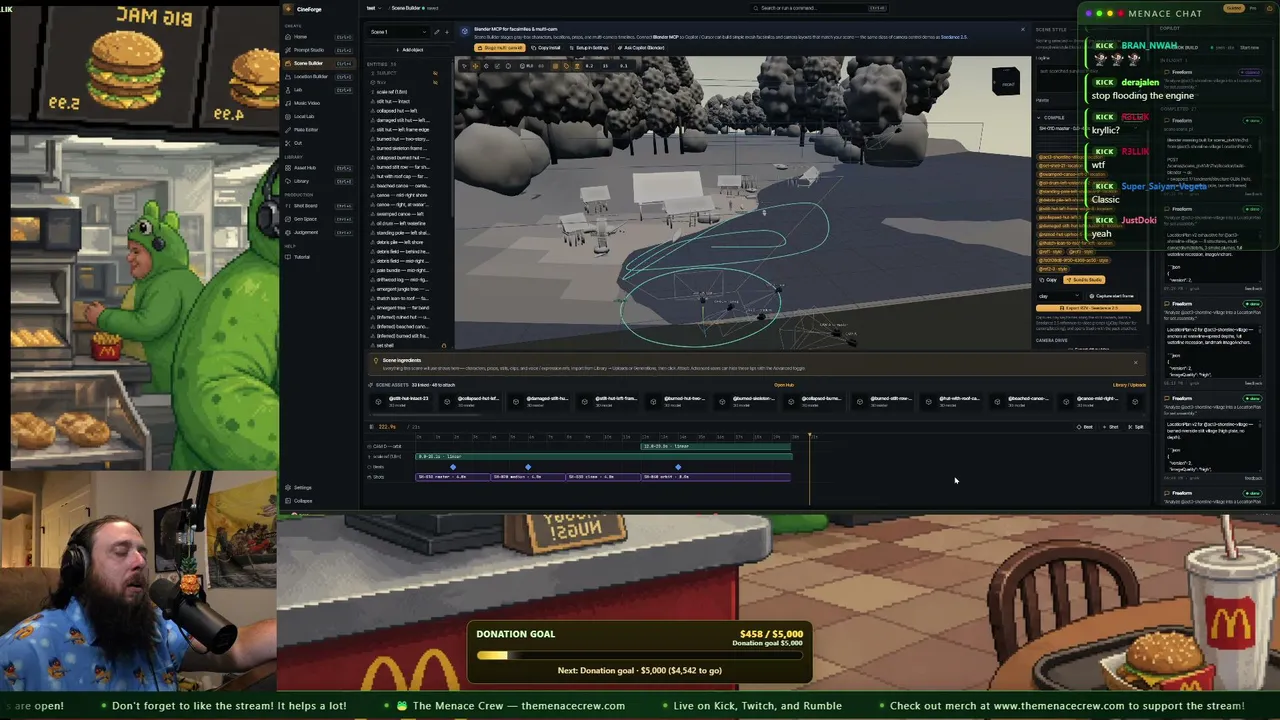Open the Open Hub link
This screenshot has height=720, width=1280.
coord(784,385)
